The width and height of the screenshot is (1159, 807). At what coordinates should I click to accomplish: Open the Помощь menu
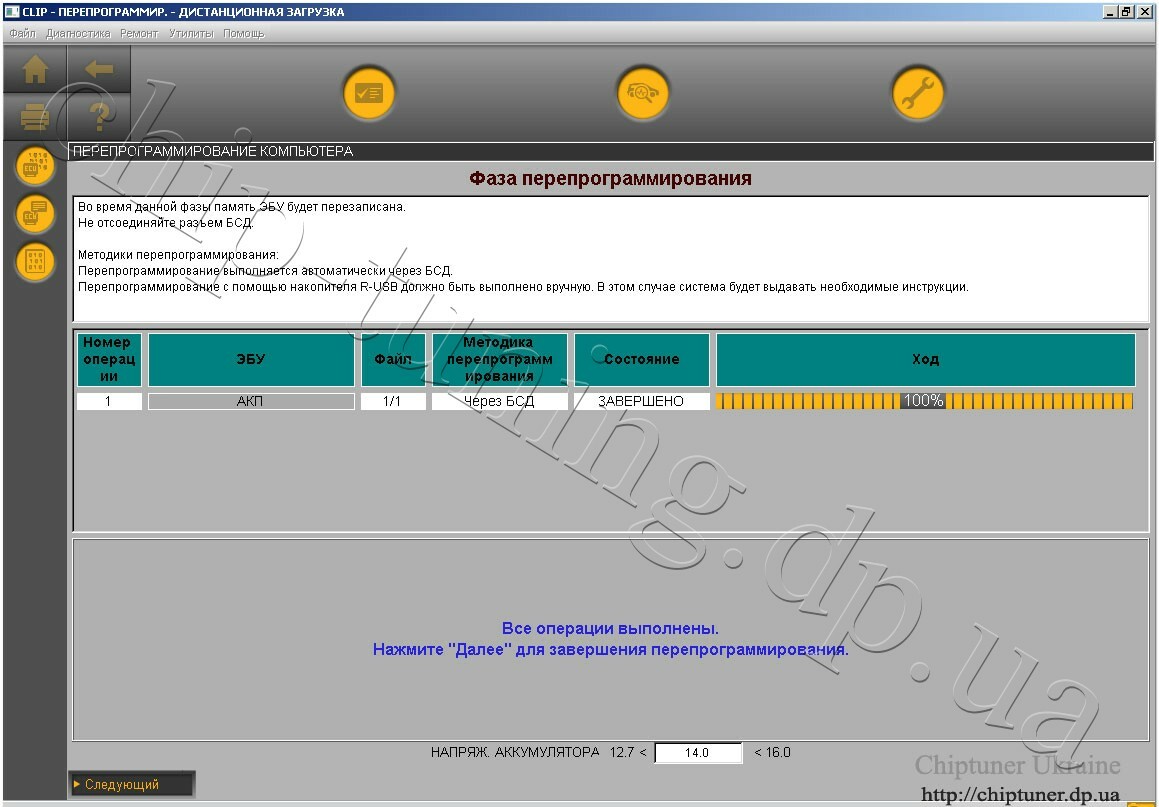click(x=244, y=33)
